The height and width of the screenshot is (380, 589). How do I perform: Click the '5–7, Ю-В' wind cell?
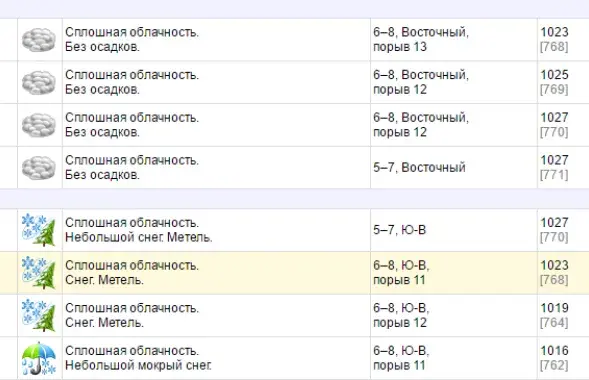coord(454,230)
